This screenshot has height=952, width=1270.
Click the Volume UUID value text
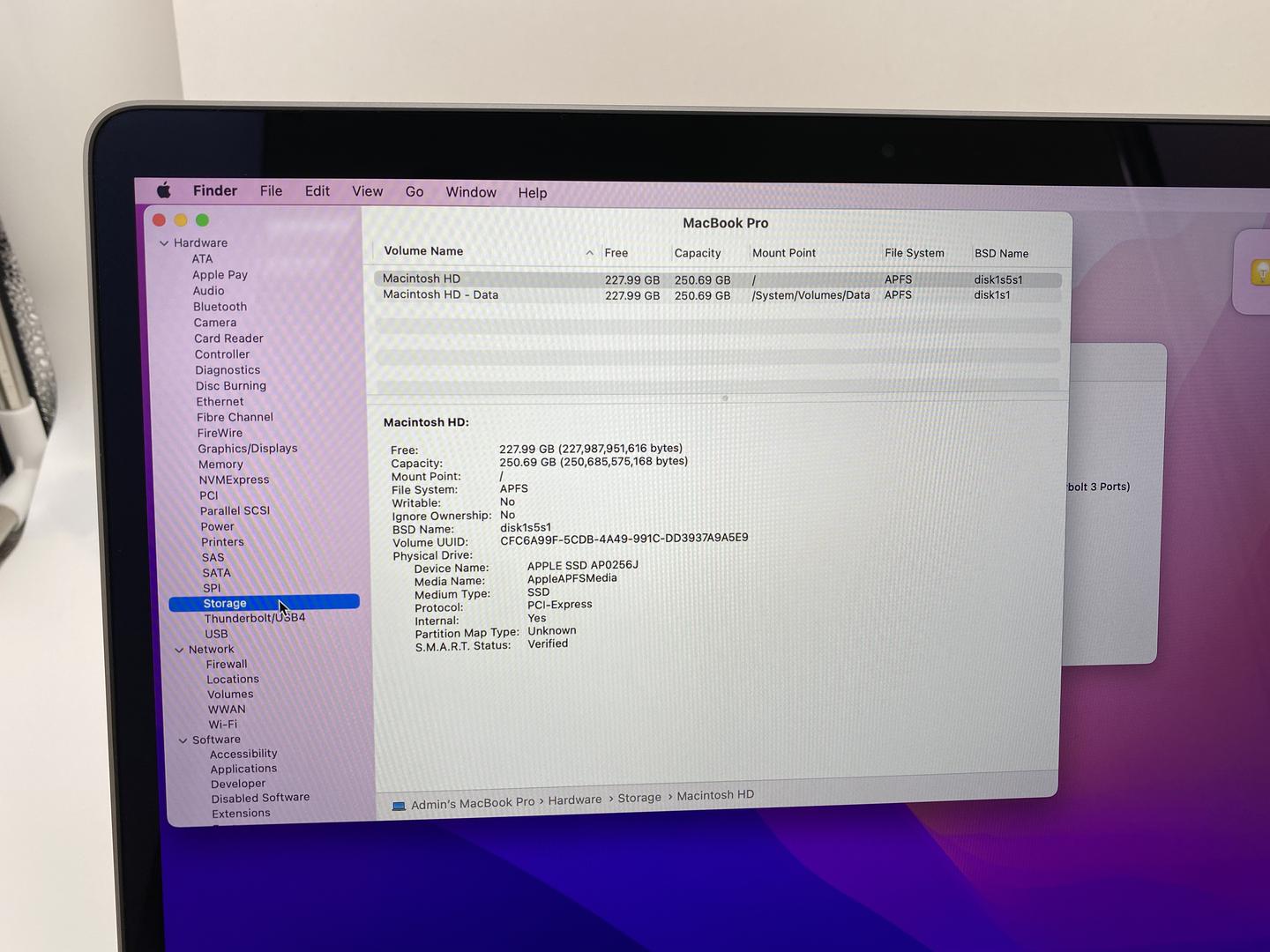coord(624,539)
